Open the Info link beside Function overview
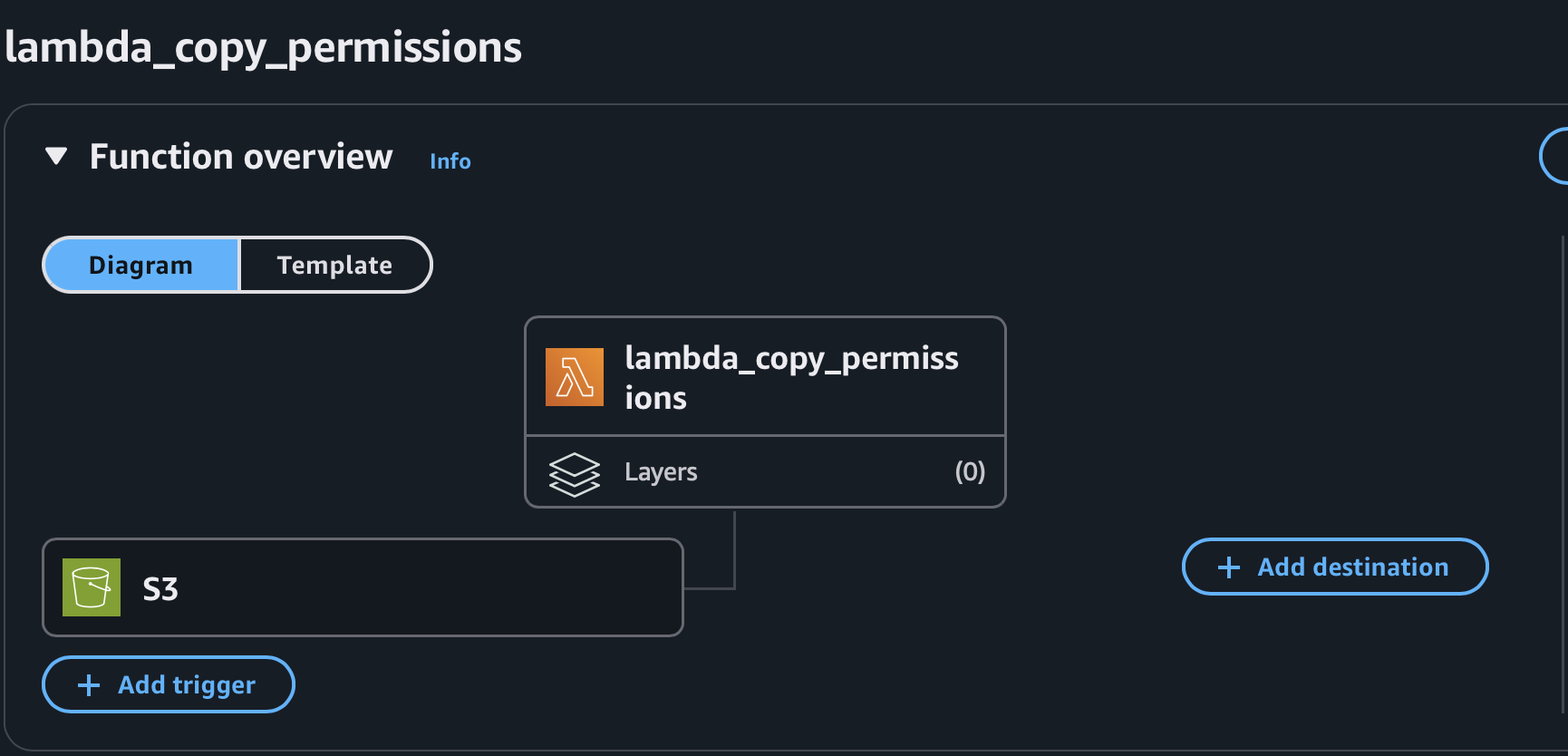 [450, 161]
